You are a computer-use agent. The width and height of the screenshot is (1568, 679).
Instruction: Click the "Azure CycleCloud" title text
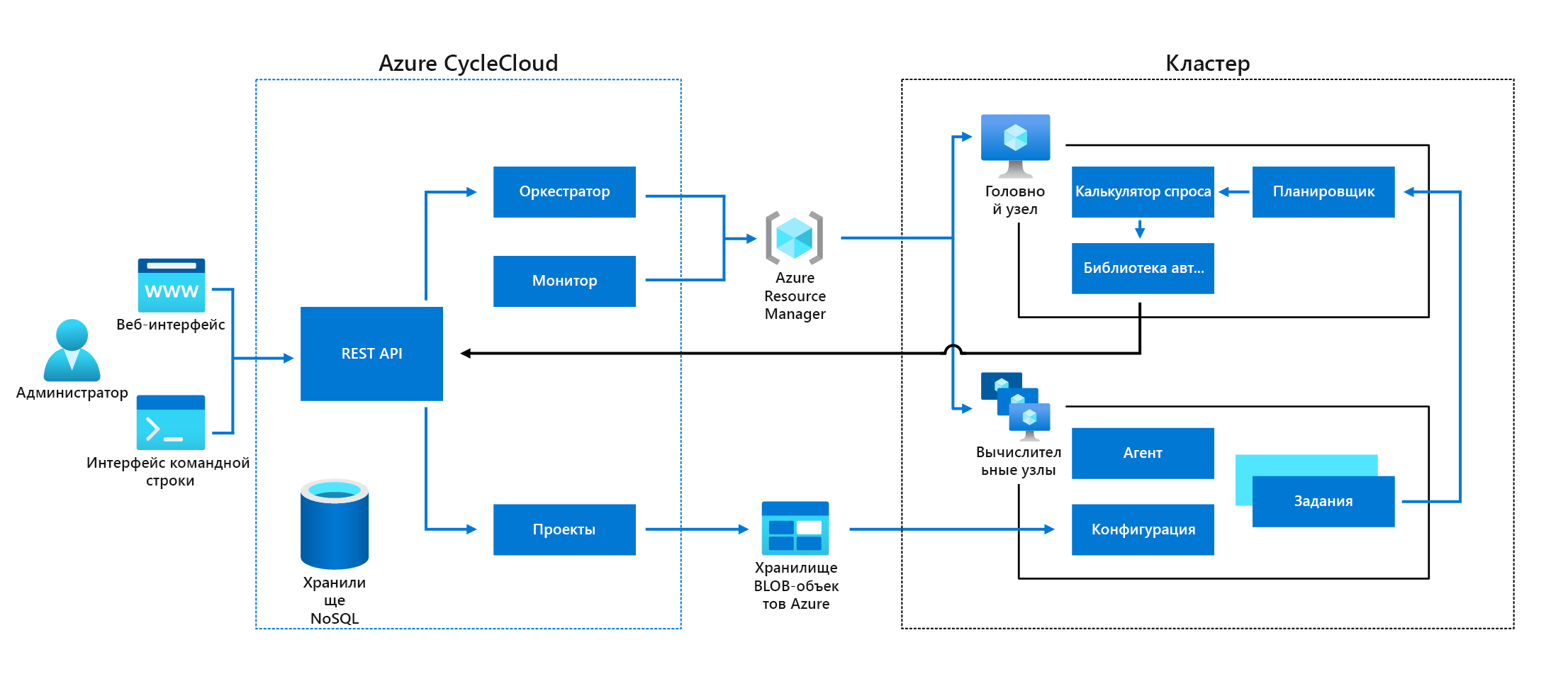pyautogui.click(x=469, y=63)
